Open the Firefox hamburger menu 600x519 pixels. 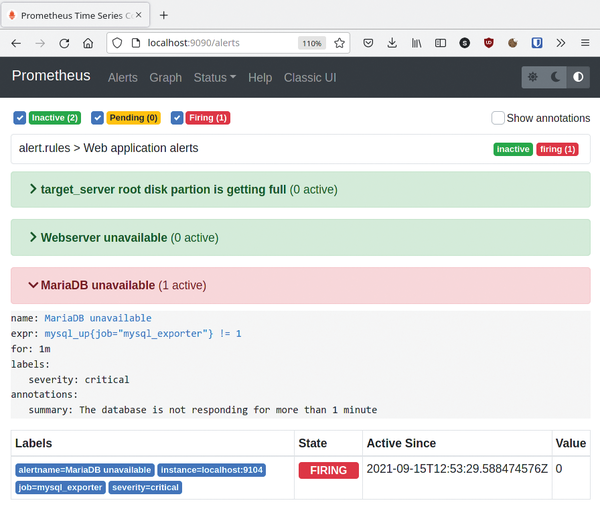coord(585,43)
